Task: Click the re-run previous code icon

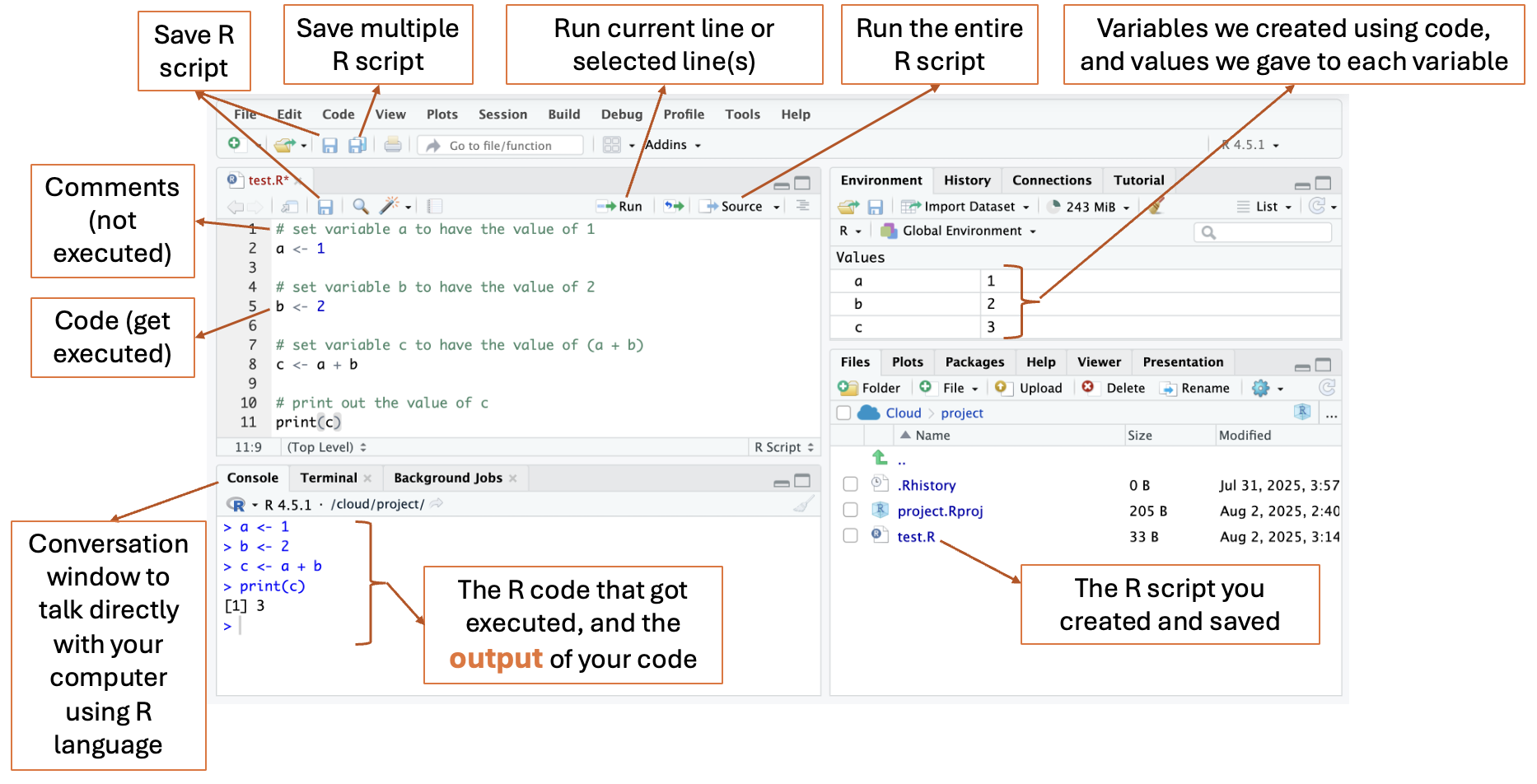Action: 674,207
